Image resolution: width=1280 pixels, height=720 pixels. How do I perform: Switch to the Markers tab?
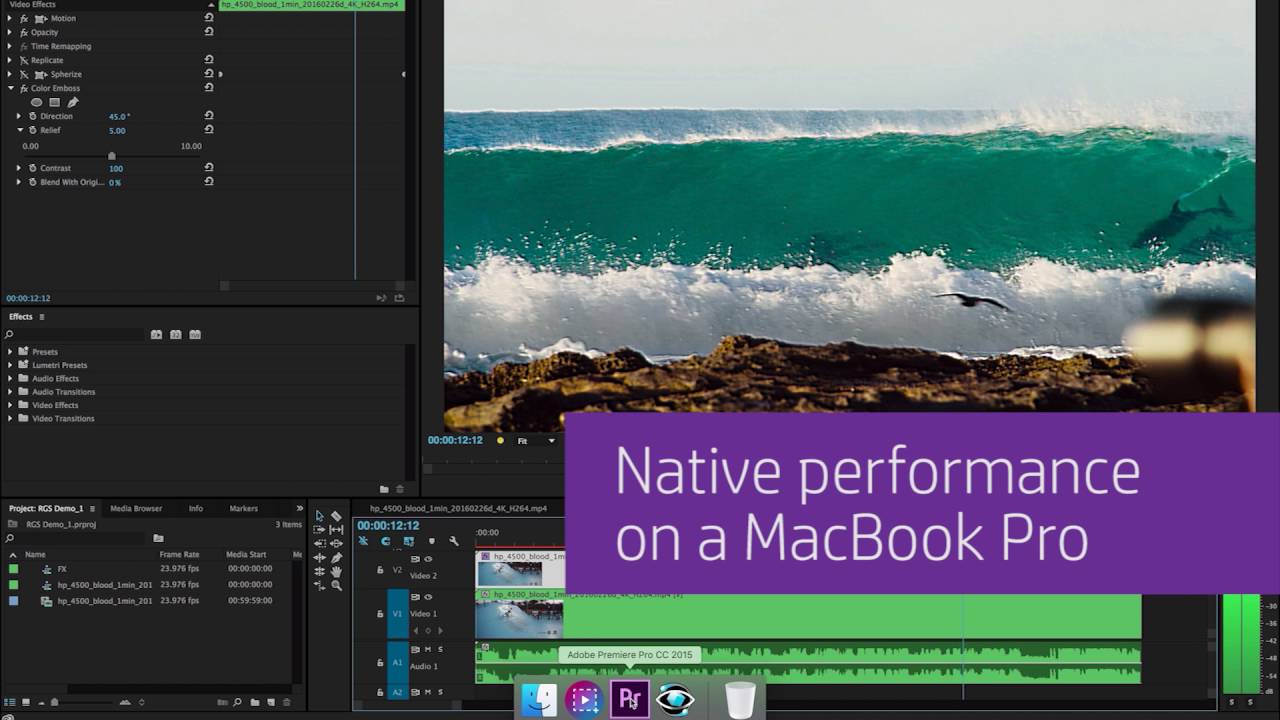243,508
